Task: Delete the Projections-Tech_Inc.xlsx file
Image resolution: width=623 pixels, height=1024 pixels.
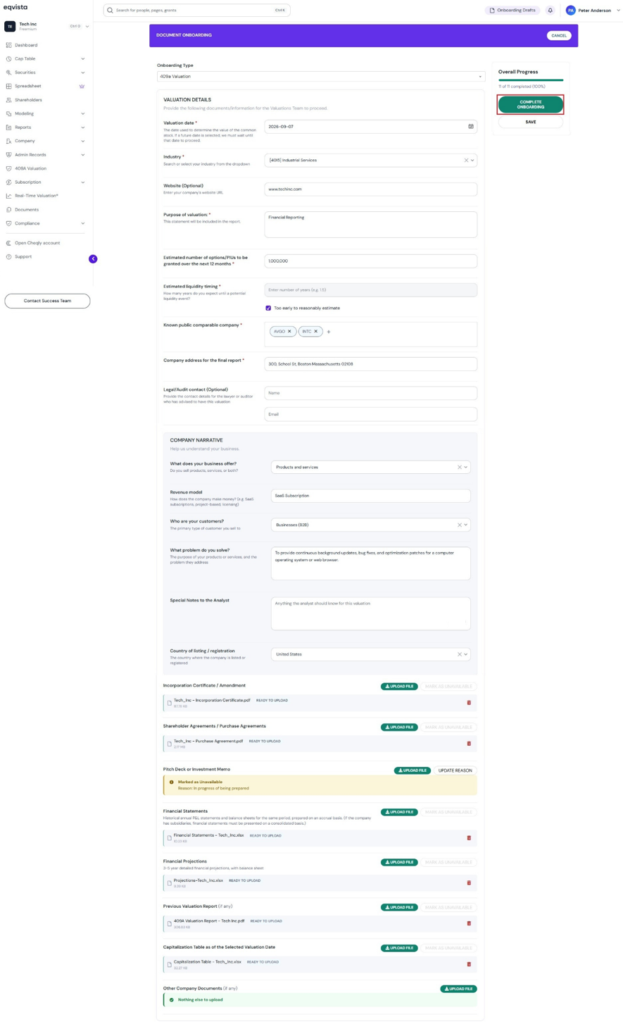Action: [x=469, y=883]
